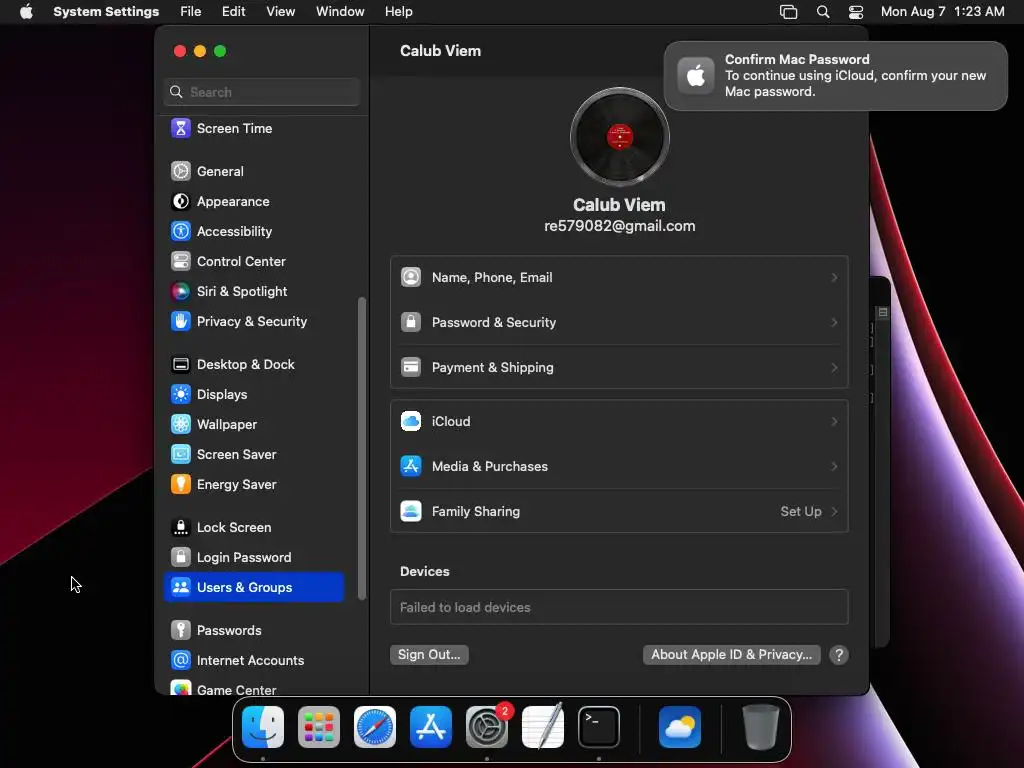This screenshot has width=1024, height=768.
Task: Open Displays icon in sidebar
Action: point(180,394)
